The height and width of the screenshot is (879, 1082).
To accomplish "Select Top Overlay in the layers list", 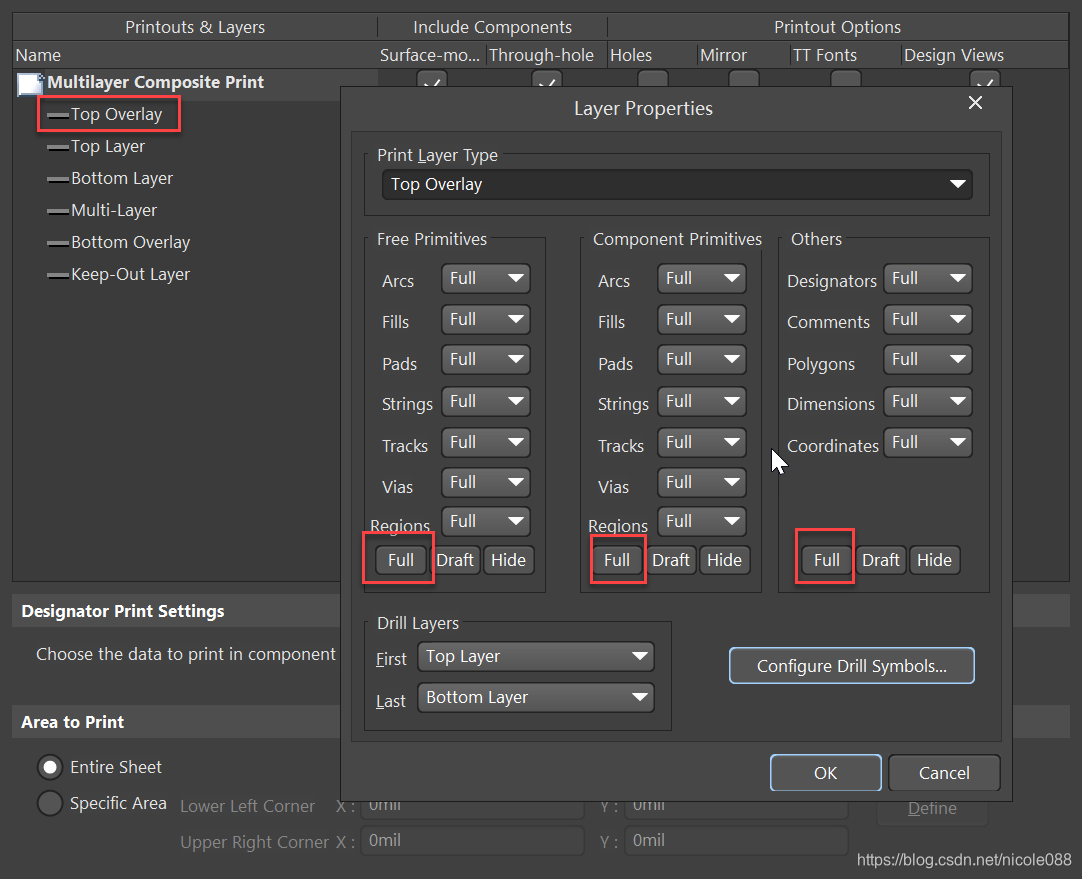I will click(116, 115).
